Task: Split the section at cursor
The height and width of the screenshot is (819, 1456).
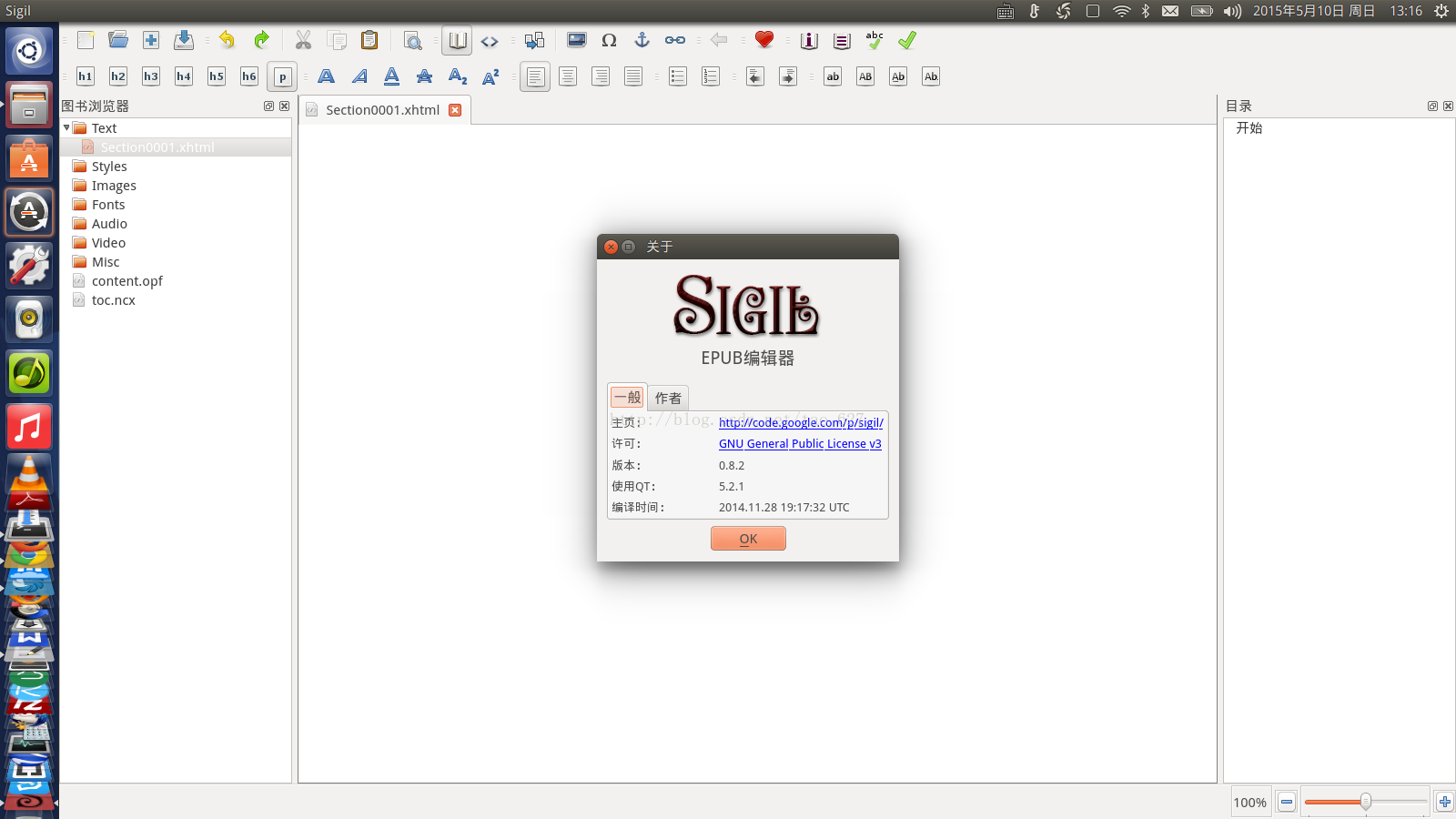Action: pyautogui.click(x=534, y=40)
